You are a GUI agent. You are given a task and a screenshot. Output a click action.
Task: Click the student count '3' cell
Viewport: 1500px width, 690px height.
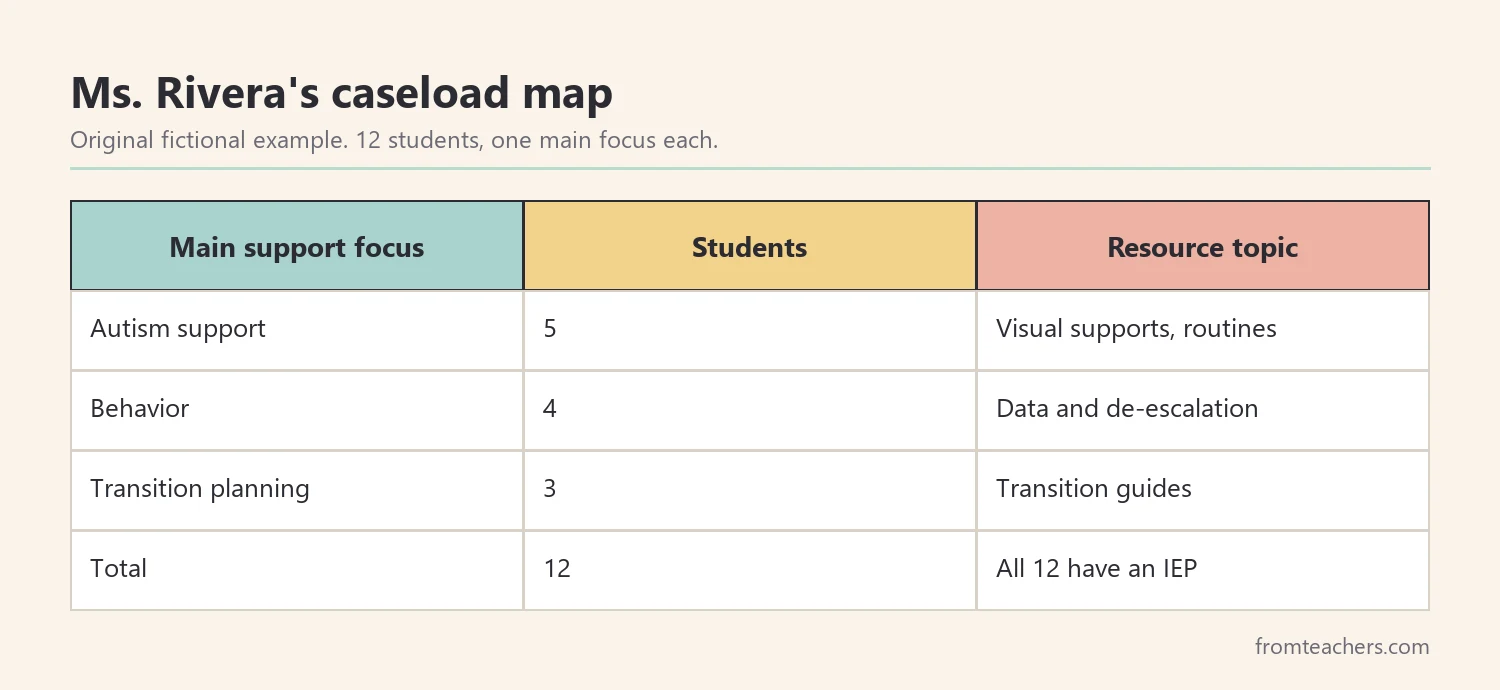pos(750,490)
